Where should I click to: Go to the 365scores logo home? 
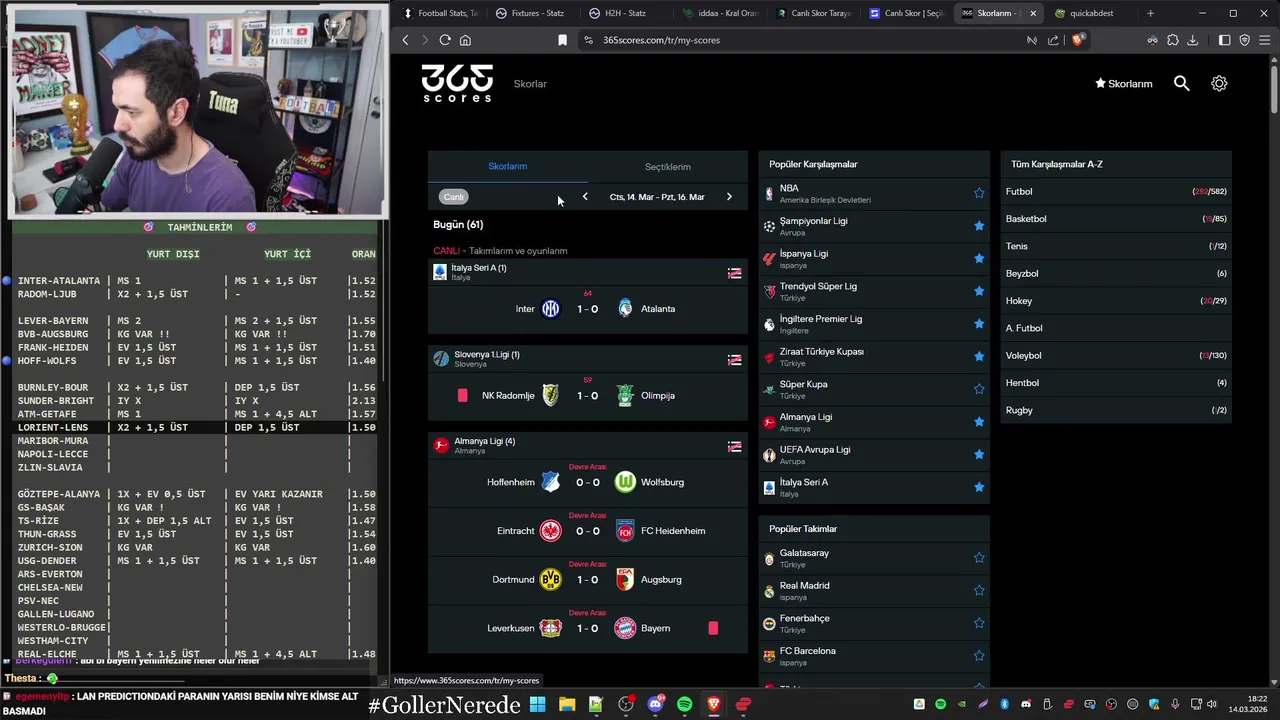pos(457,83)
